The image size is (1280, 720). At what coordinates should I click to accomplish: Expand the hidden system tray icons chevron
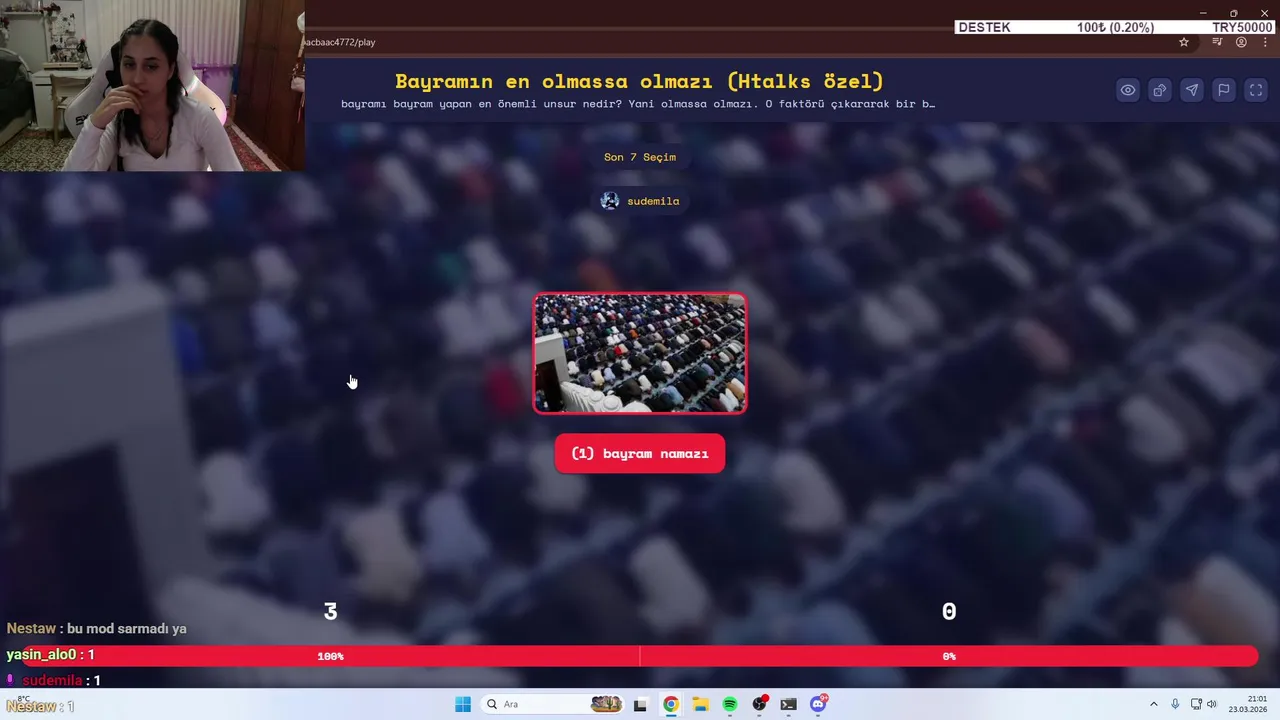tap(1153, 704)
